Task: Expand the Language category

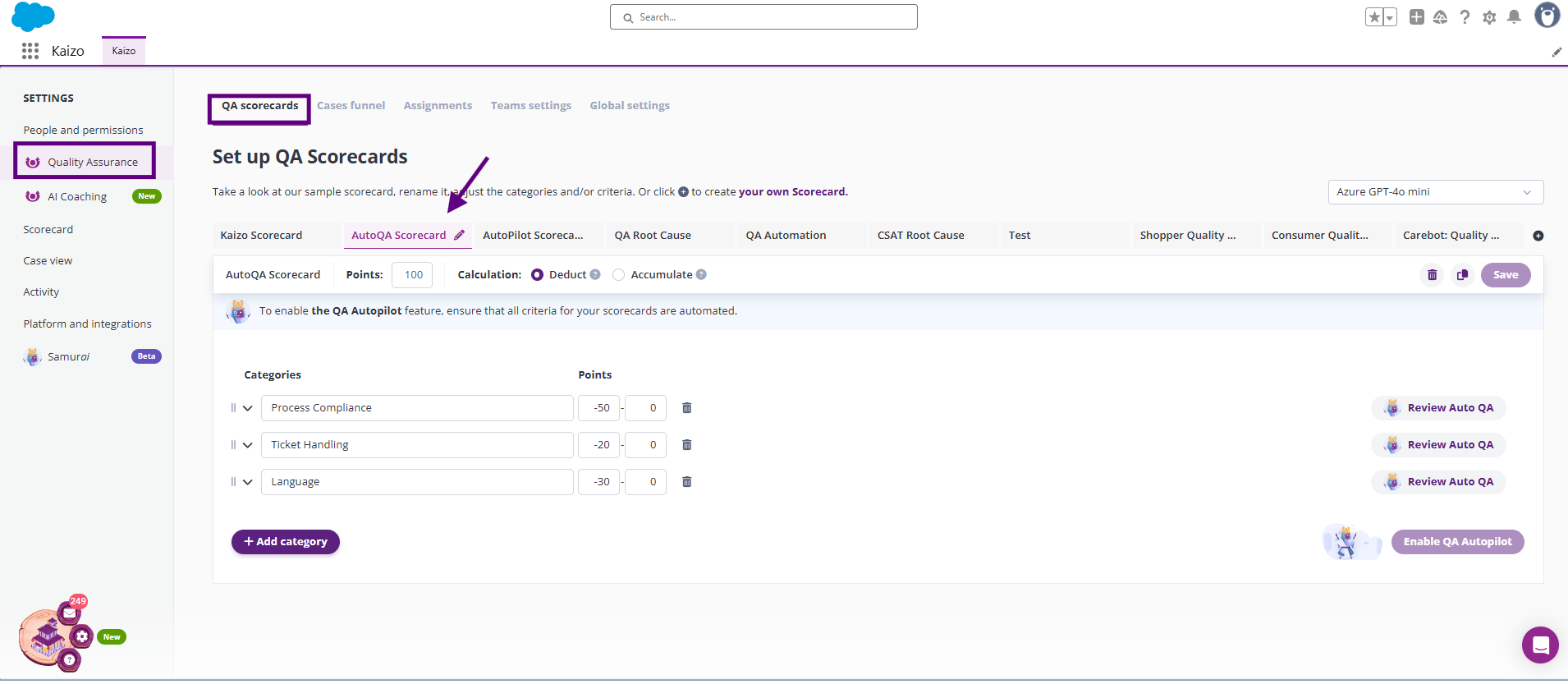Action: 247,482
